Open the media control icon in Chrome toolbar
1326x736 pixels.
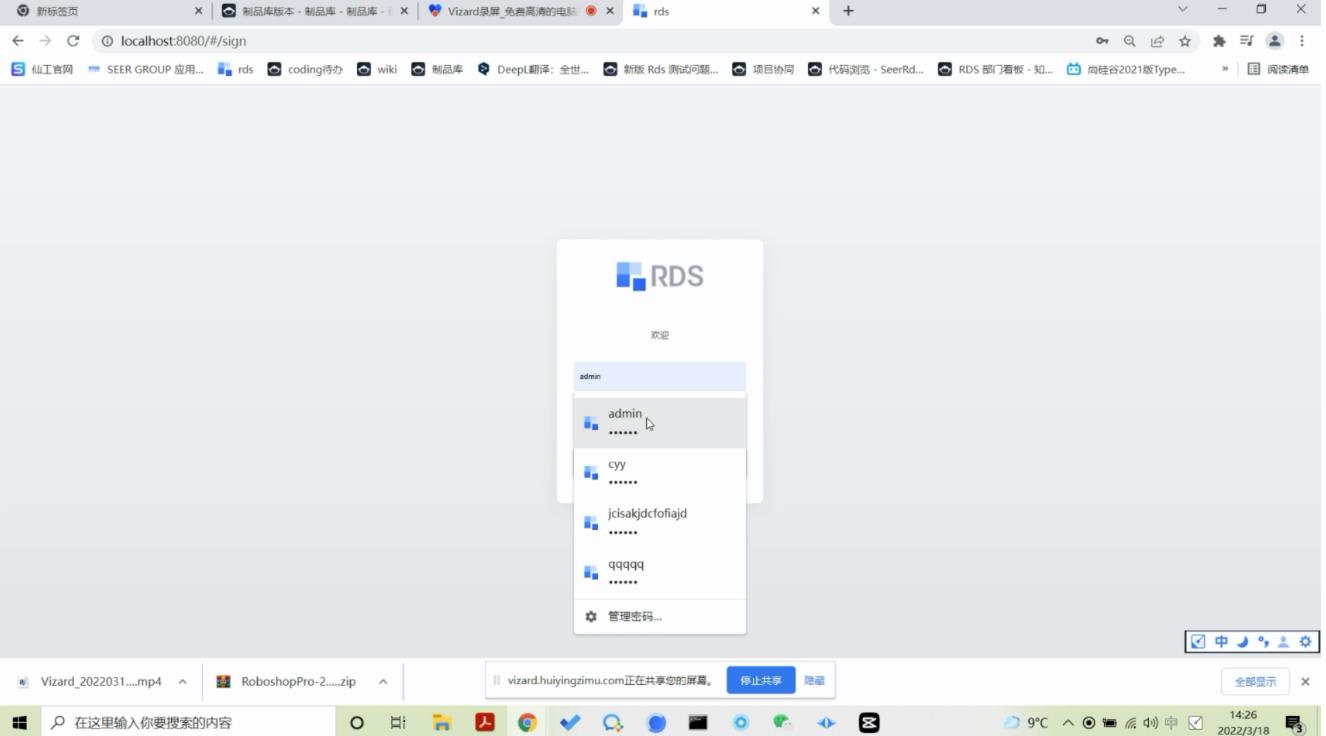(x=1246, y=41)
